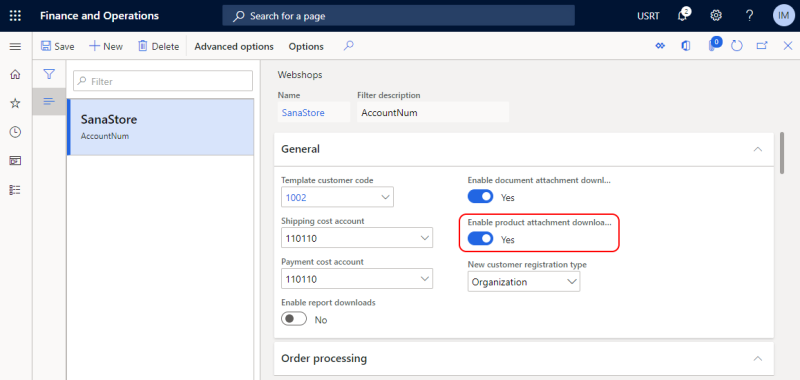Image resolution: width=800 pixels, height=380 pixels.
Task: Show filters funnel icon pane
Action: click(x=49, y=74)
